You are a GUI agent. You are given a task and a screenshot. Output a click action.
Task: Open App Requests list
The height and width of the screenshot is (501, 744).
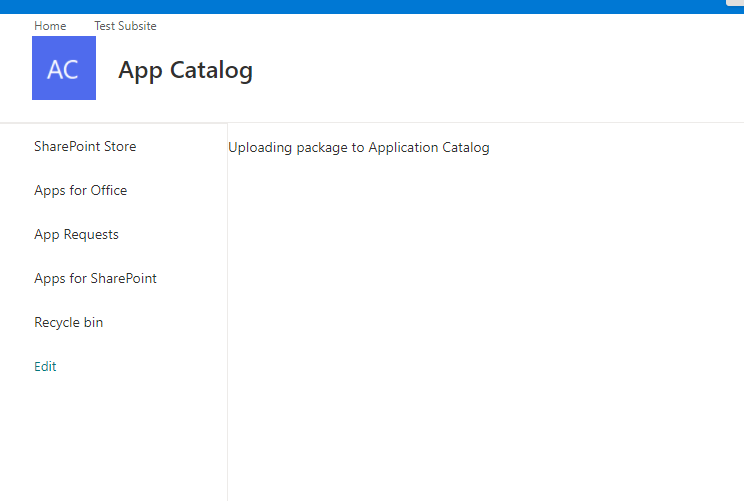pyautogui.click(x=76, y=235)
